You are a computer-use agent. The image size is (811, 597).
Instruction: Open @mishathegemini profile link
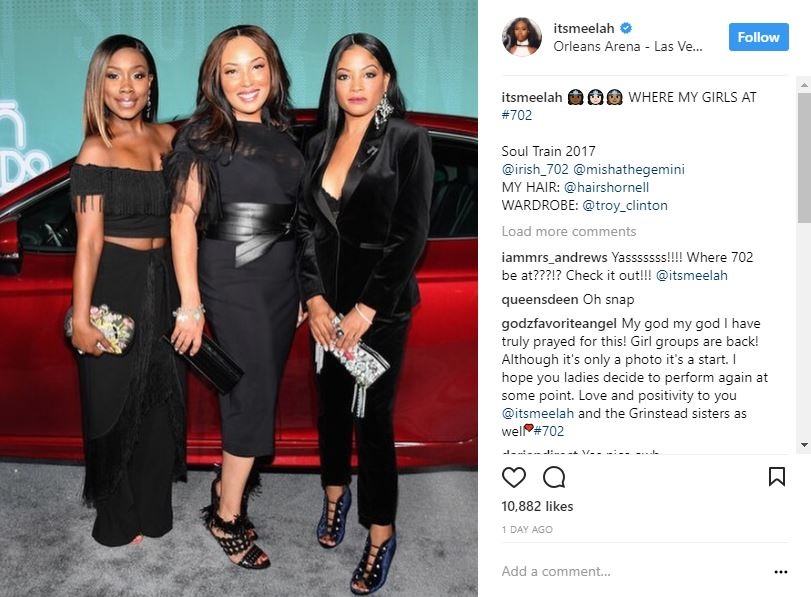point(629,169)
